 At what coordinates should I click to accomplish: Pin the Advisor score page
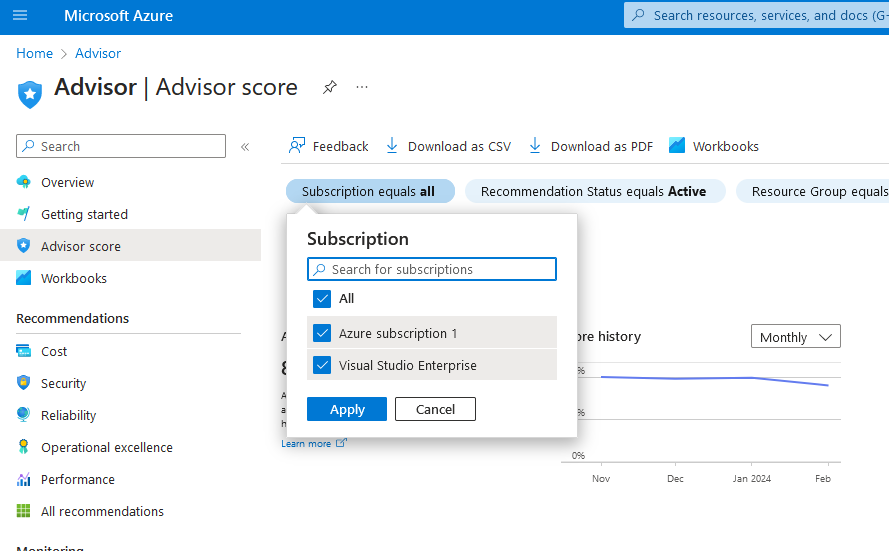click(329, 87)
